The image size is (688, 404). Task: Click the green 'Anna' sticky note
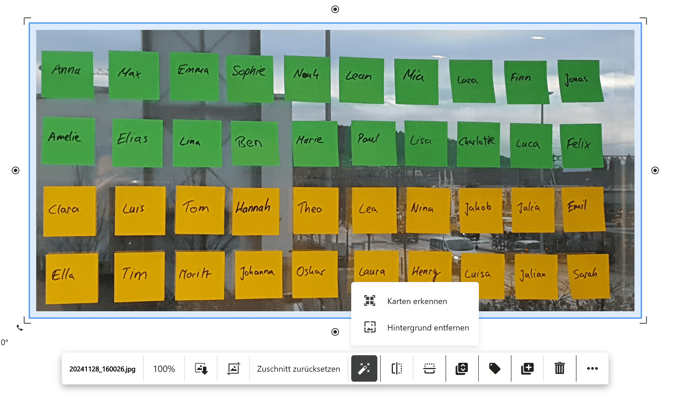[67, 73]
